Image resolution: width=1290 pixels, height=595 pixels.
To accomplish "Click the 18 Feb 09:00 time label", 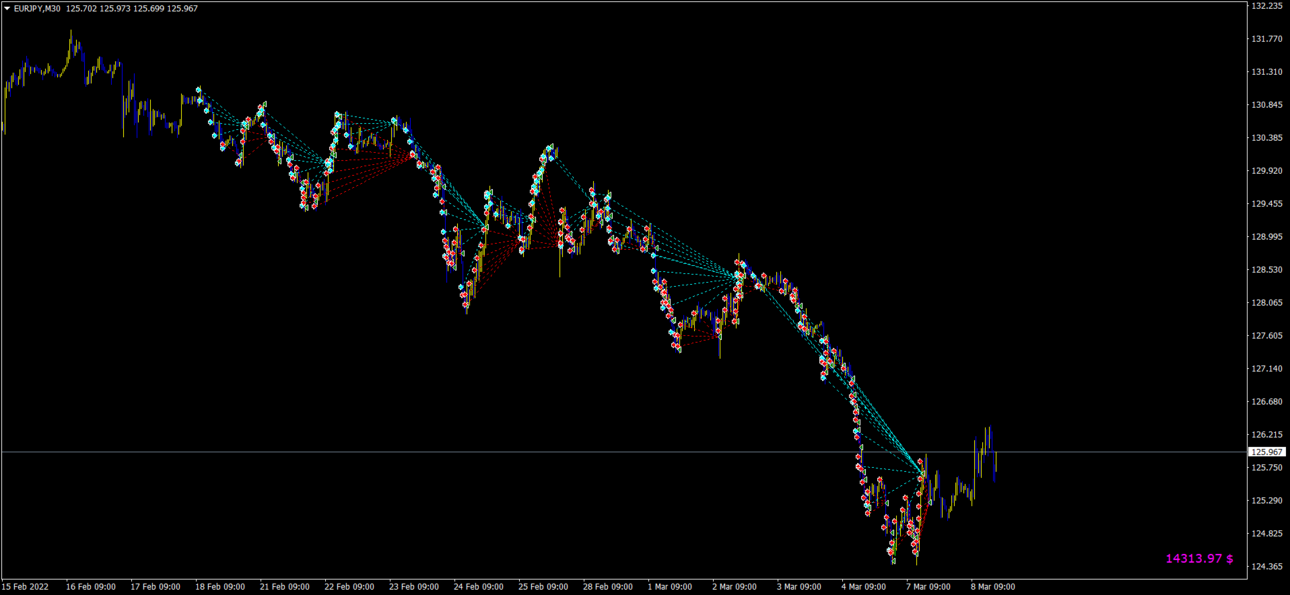I will pyautogui.click(x=220, y=587).
